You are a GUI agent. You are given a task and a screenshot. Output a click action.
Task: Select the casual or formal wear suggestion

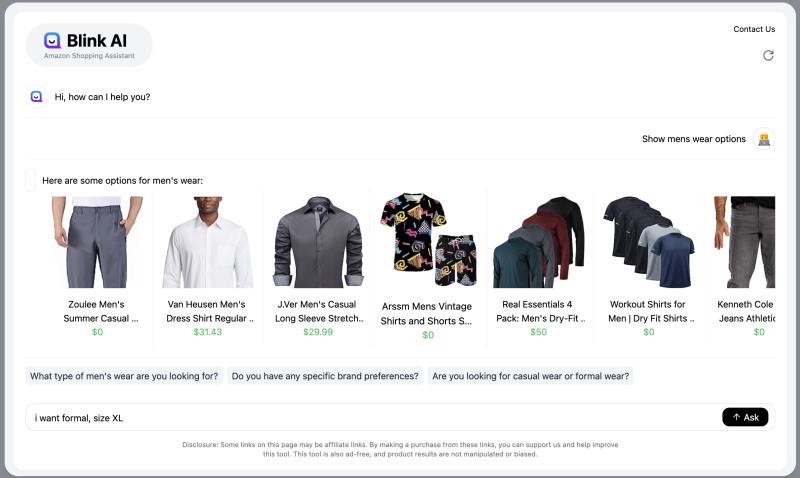tap(531, 376)
